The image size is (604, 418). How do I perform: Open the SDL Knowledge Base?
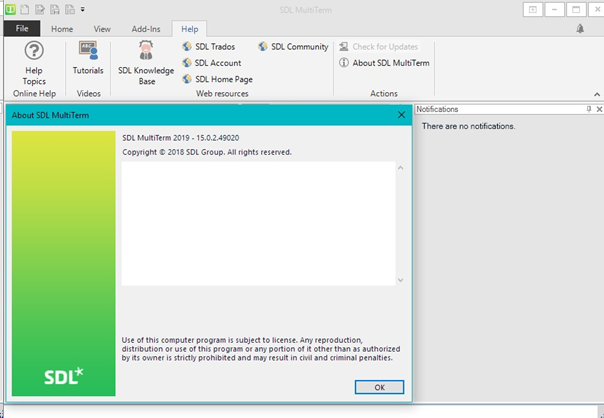tap(146, 63)
